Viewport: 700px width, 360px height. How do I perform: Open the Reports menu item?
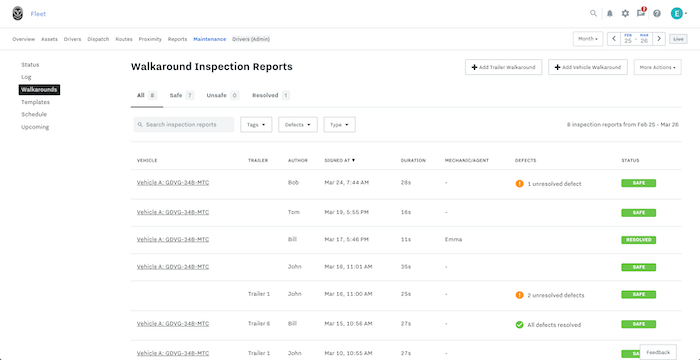click(x=177, y=39)
